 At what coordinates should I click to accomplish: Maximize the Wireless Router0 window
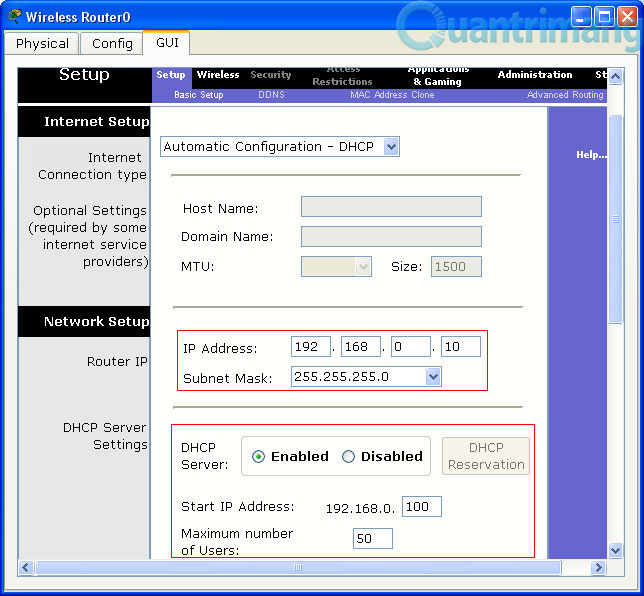click(604, 17)
